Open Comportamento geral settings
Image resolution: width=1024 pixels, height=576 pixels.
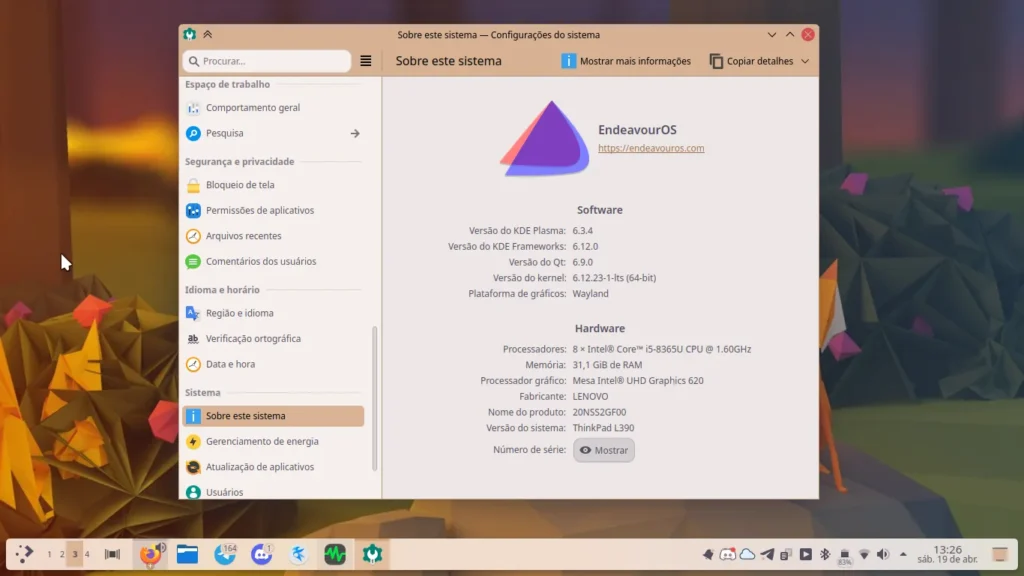click(273, 108)
